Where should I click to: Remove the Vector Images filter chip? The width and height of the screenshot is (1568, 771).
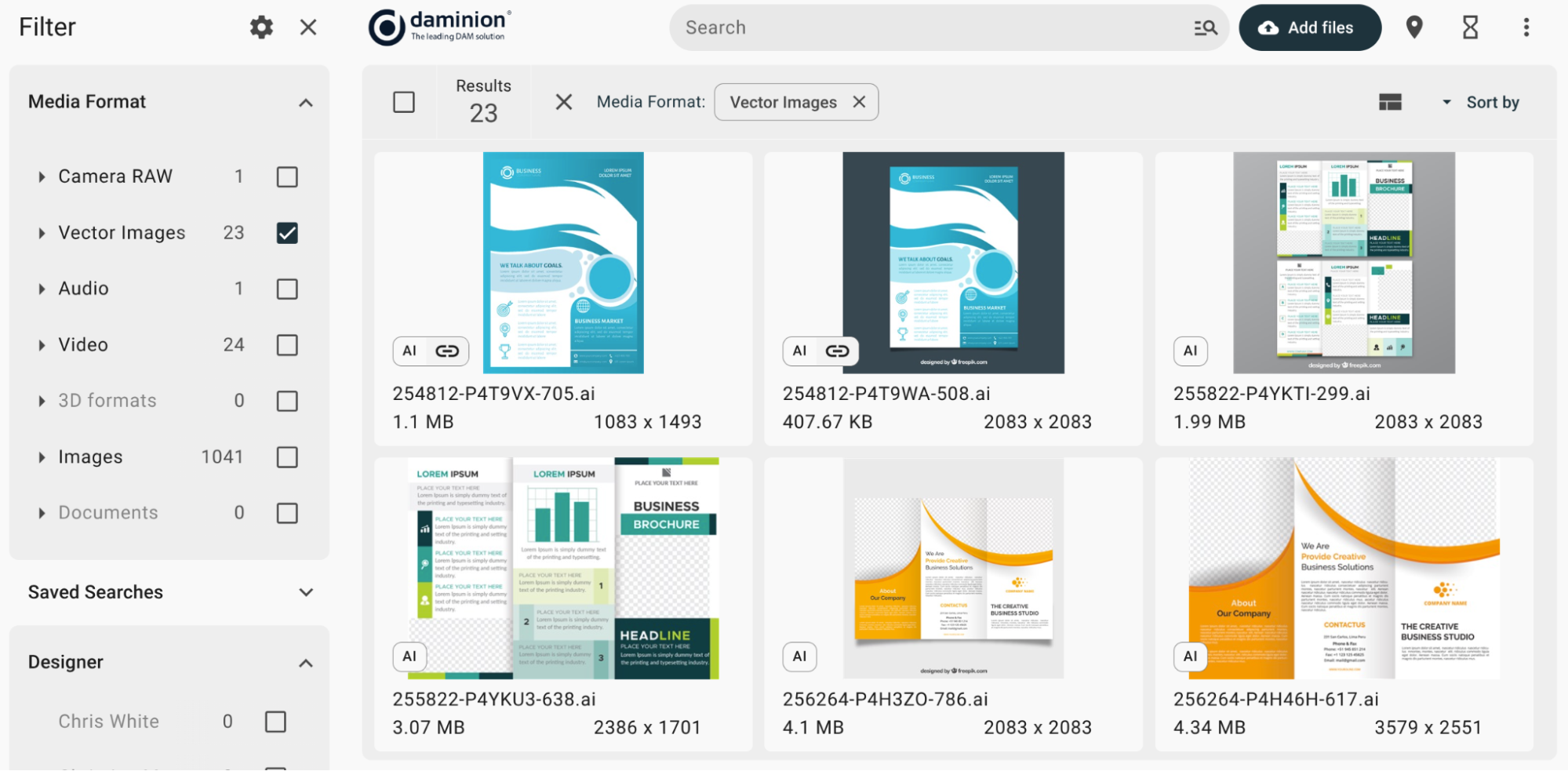coord(859,102)
